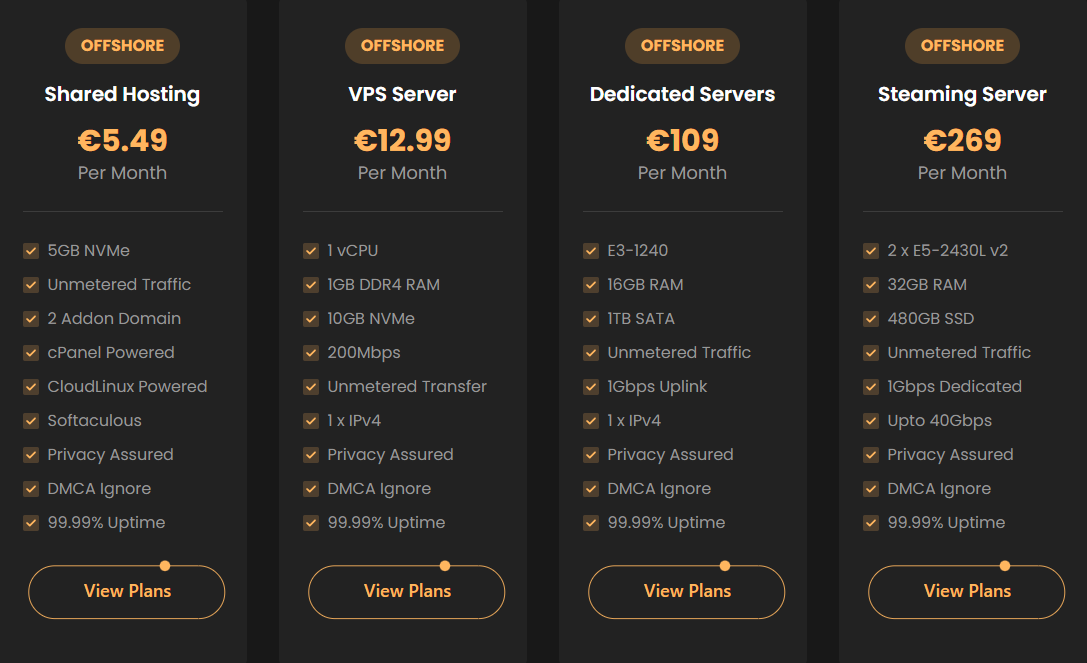Image resolution: width=1087 pixels, height=663 pixels.
Task: Click the check icon next to 200Mbps
Action: click(x=311, y=353)
